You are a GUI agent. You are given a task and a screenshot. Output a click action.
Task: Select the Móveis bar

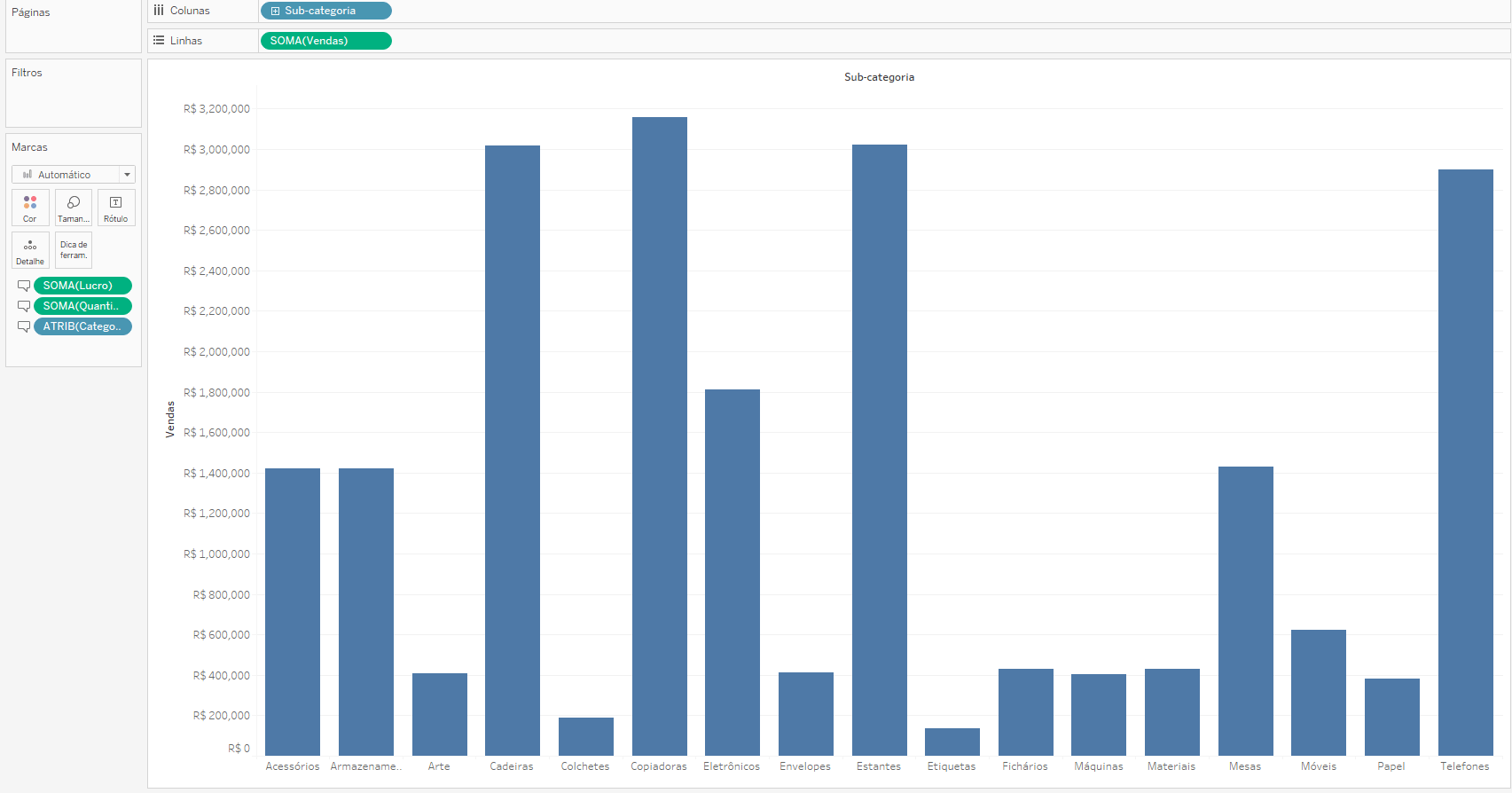click(1319, 693)
